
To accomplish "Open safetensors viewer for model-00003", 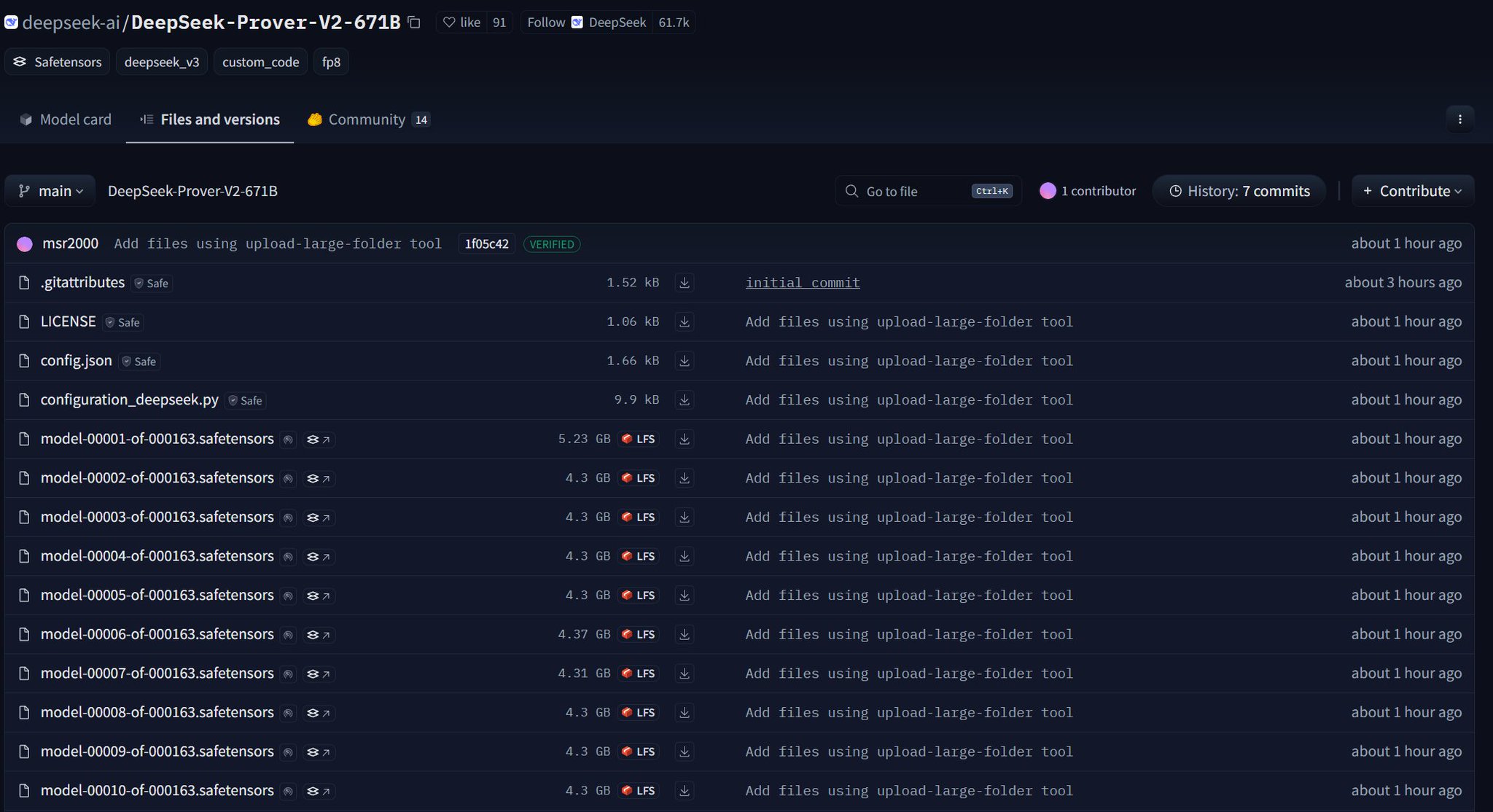I will coord(319,518).
